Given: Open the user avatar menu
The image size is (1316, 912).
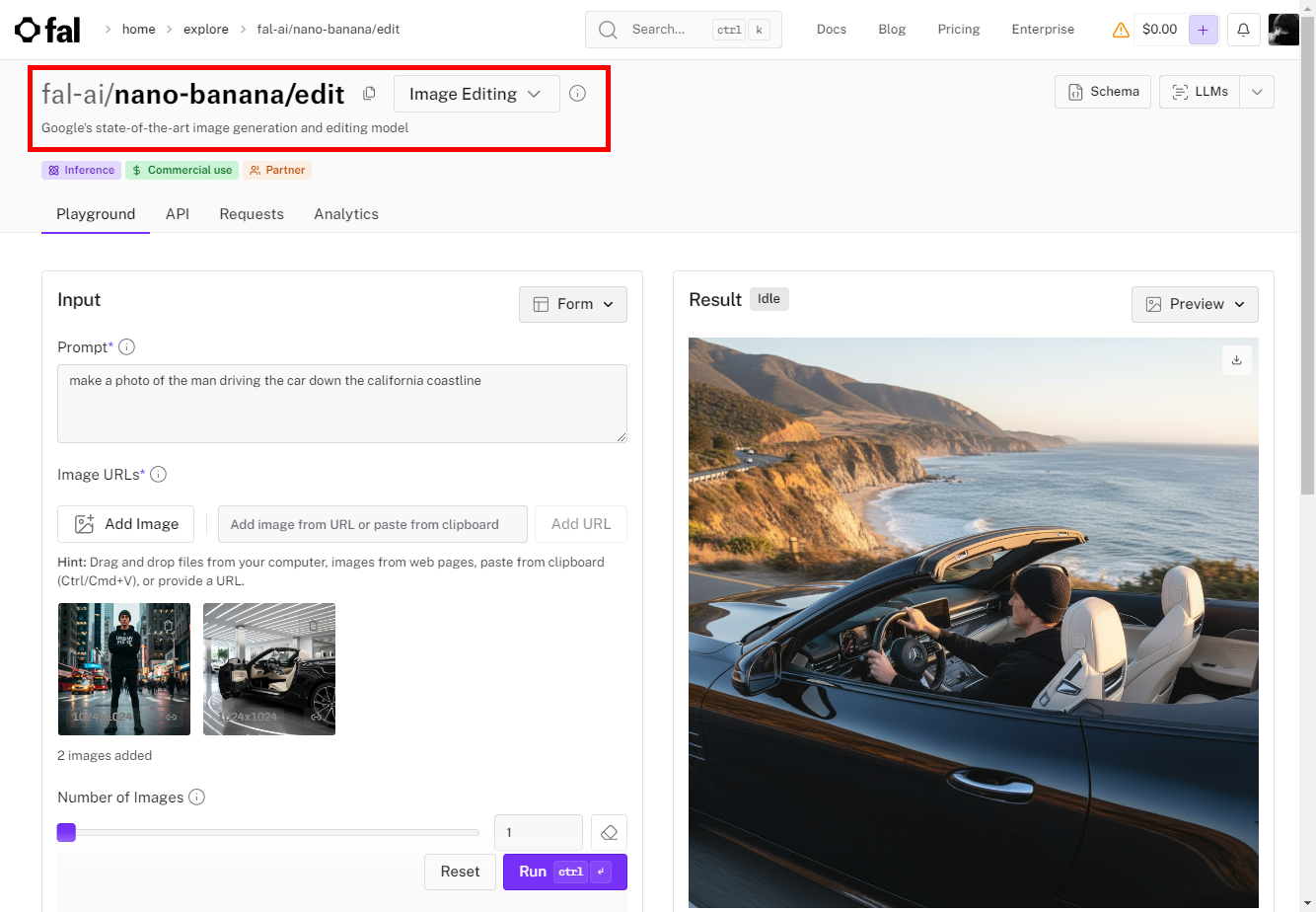Looking at the screenshot, I should click(1283, 30).
